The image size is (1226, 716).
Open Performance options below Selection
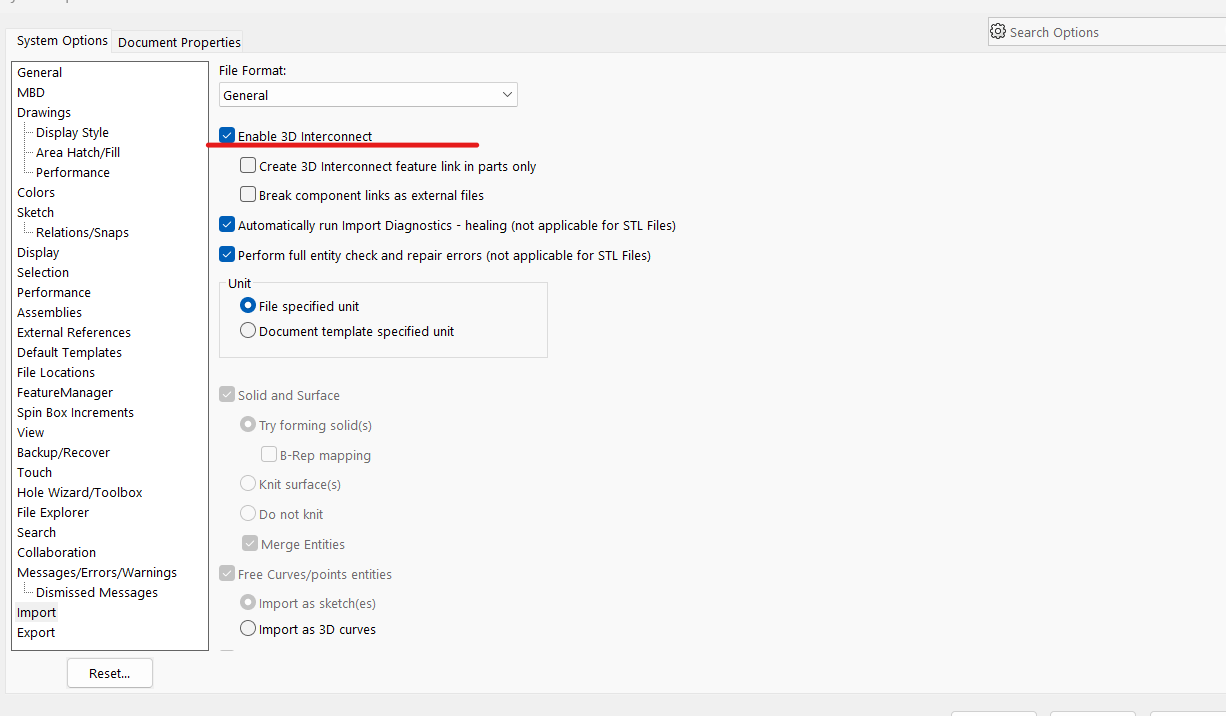54,292
